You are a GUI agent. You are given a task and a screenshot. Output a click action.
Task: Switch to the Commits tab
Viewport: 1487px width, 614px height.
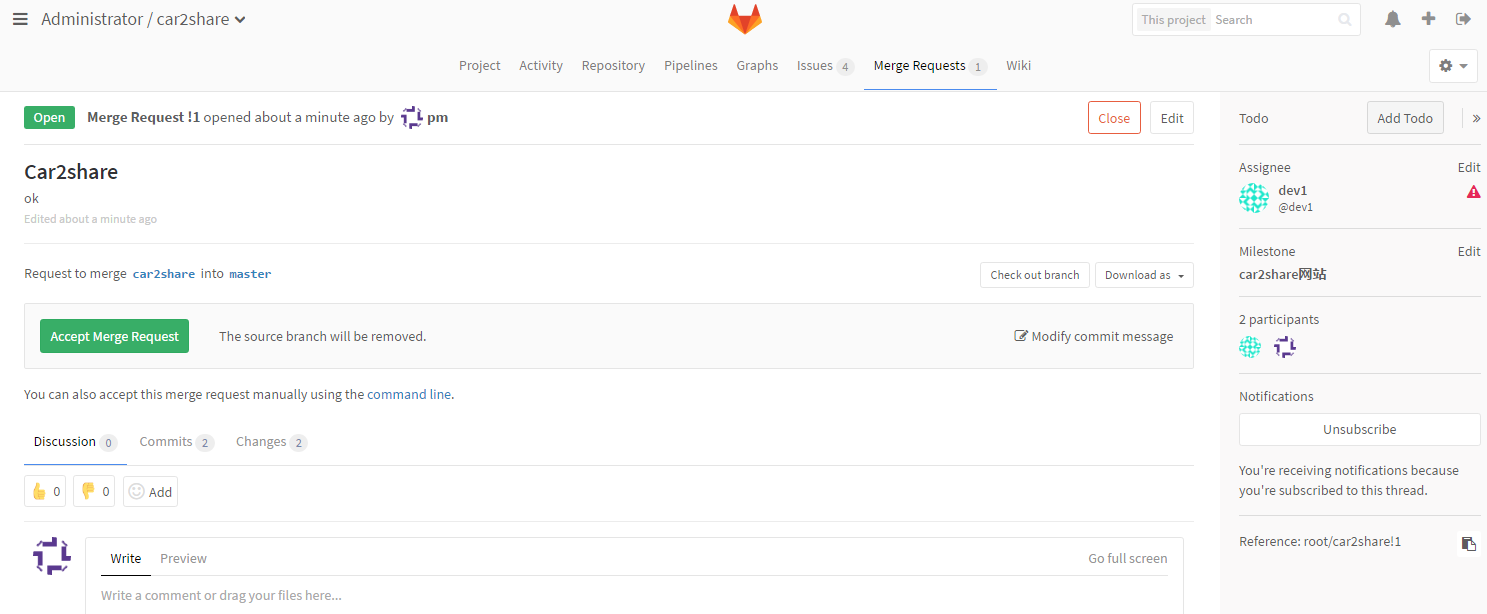point(176,442)
